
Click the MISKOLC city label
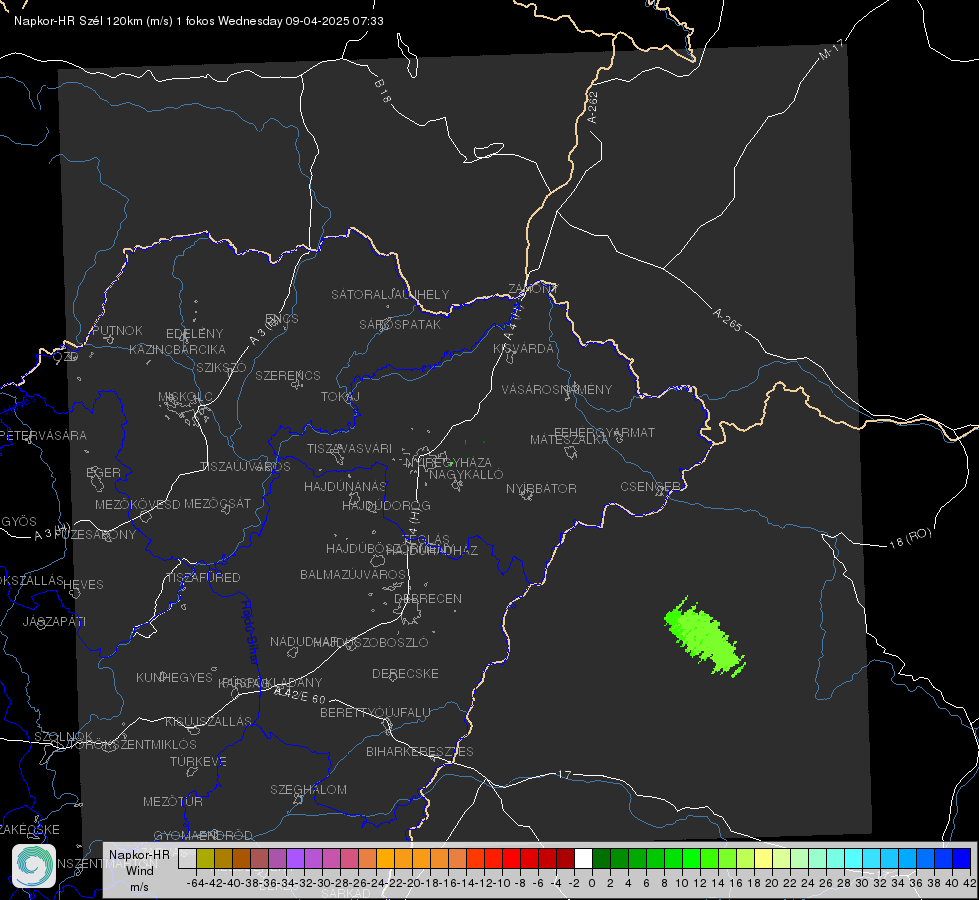tap(185, 397)
